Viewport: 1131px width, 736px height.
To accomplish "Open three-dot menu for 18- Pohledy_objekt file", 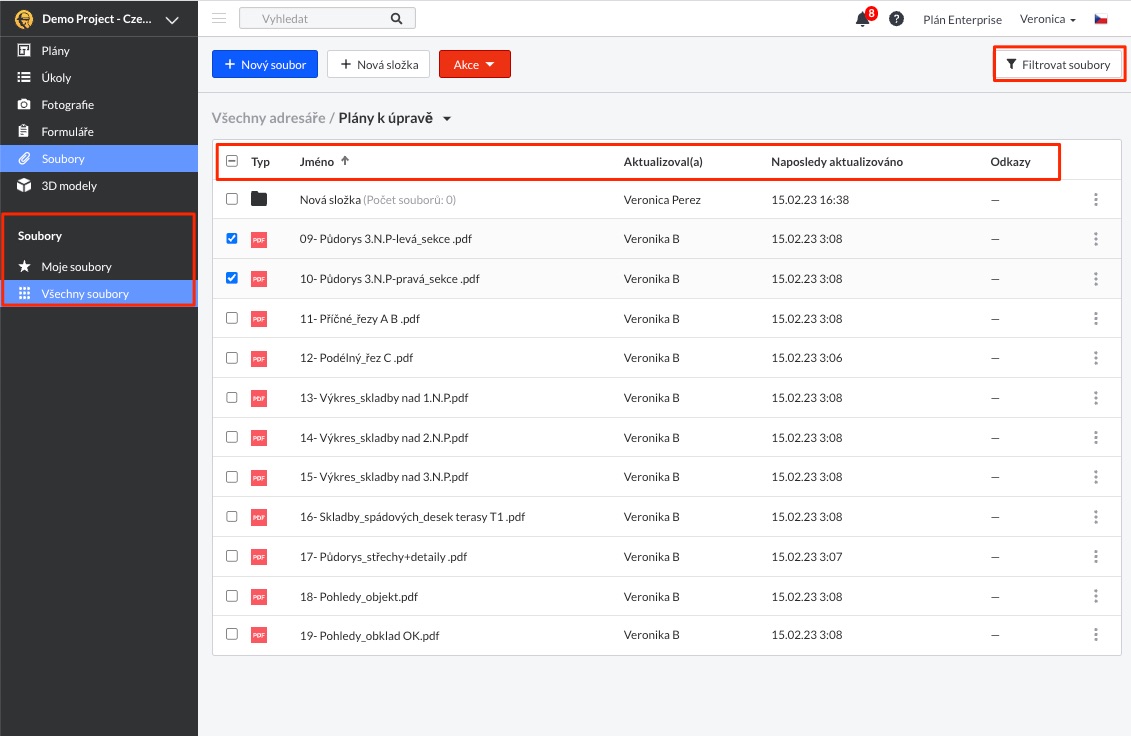I will pos(1096,596).
